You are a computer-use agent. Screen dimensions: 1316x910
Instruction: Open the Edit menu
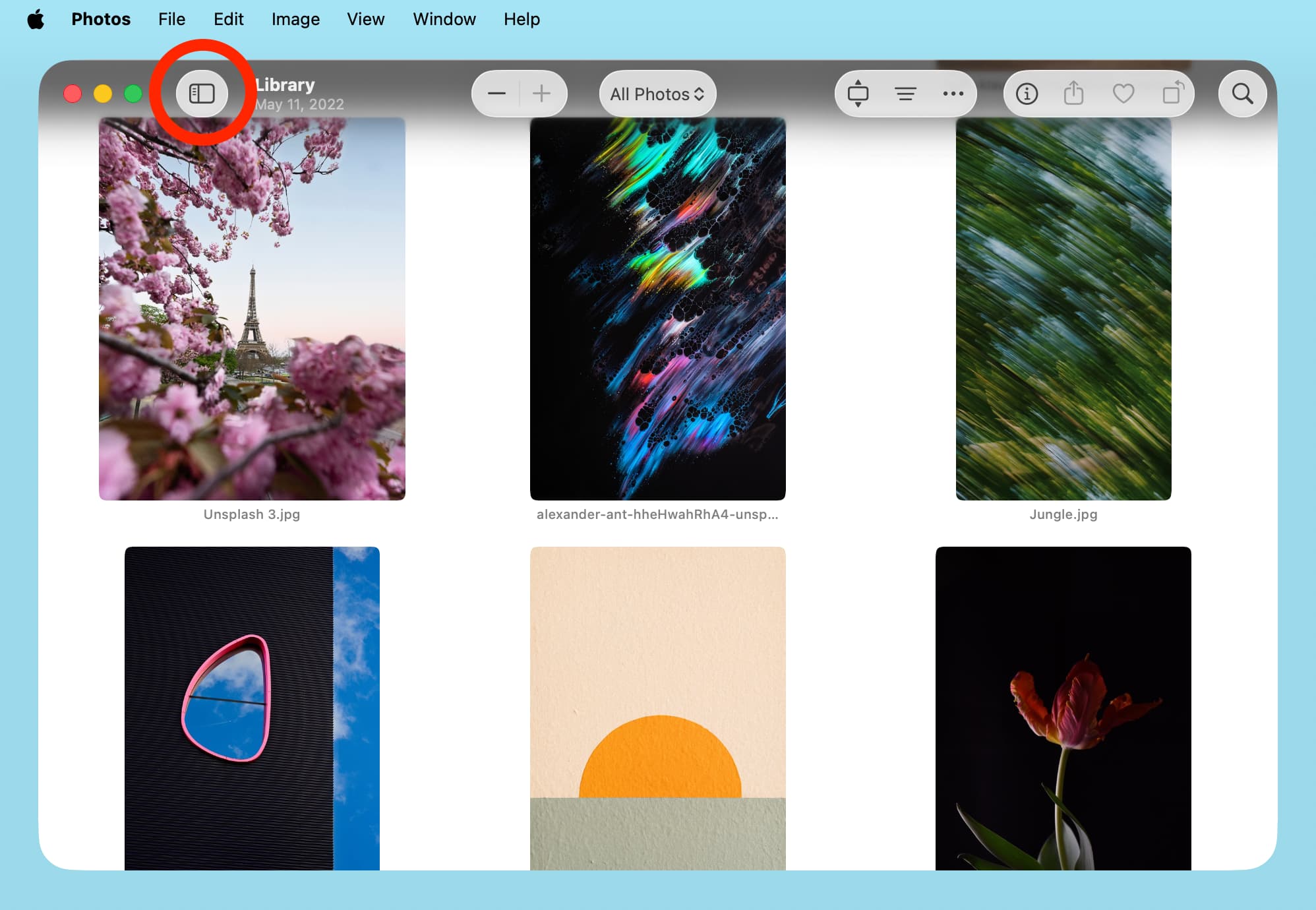click(x=229, y=19)
